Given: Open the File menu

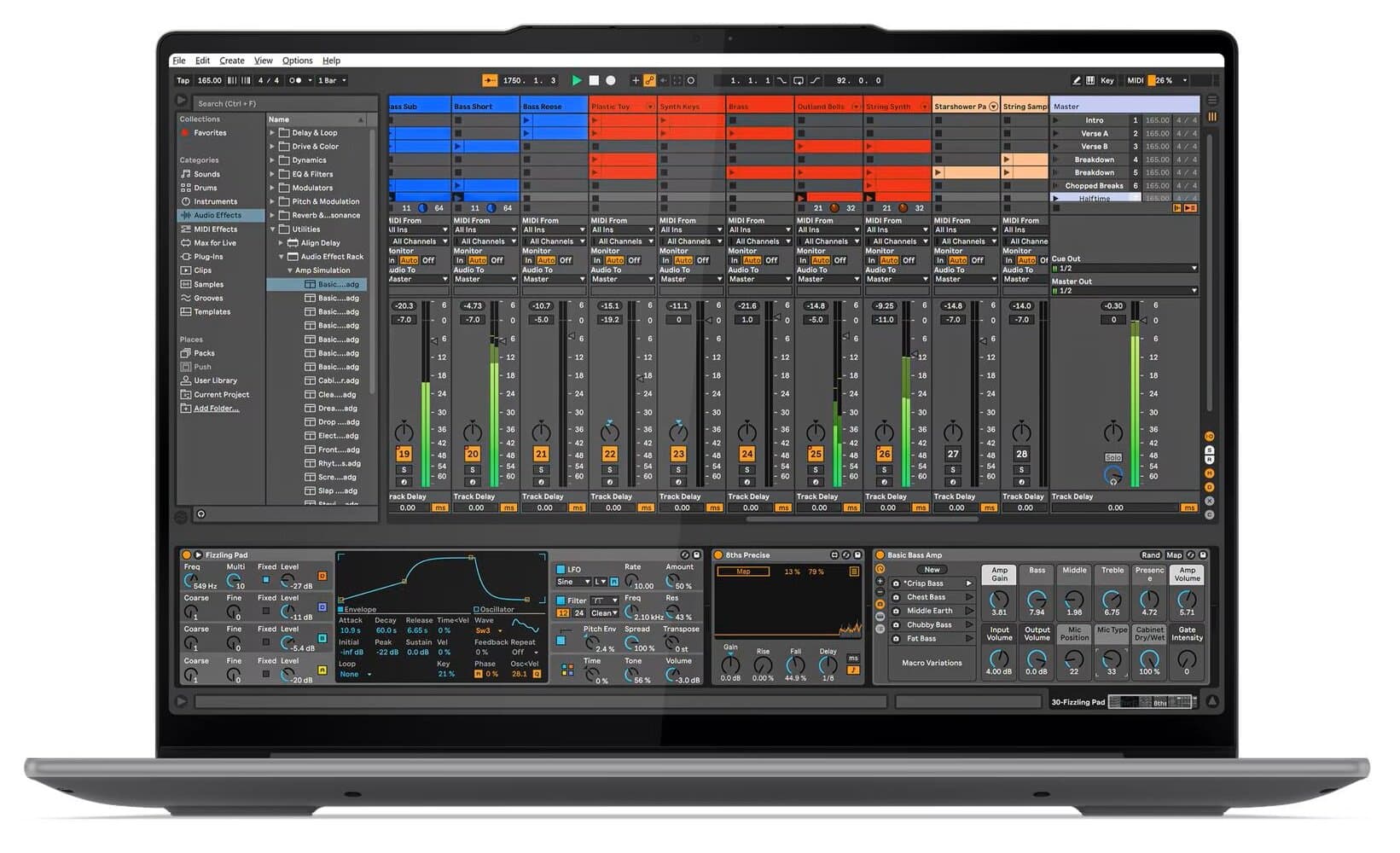Looking at the screenshot, I should (179, 61).
